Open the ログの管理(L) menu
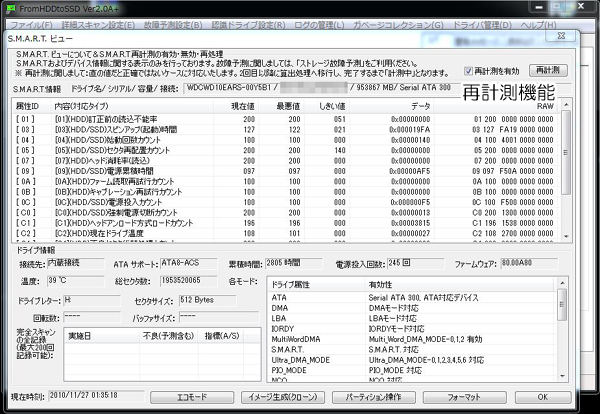 click(319, 25)
